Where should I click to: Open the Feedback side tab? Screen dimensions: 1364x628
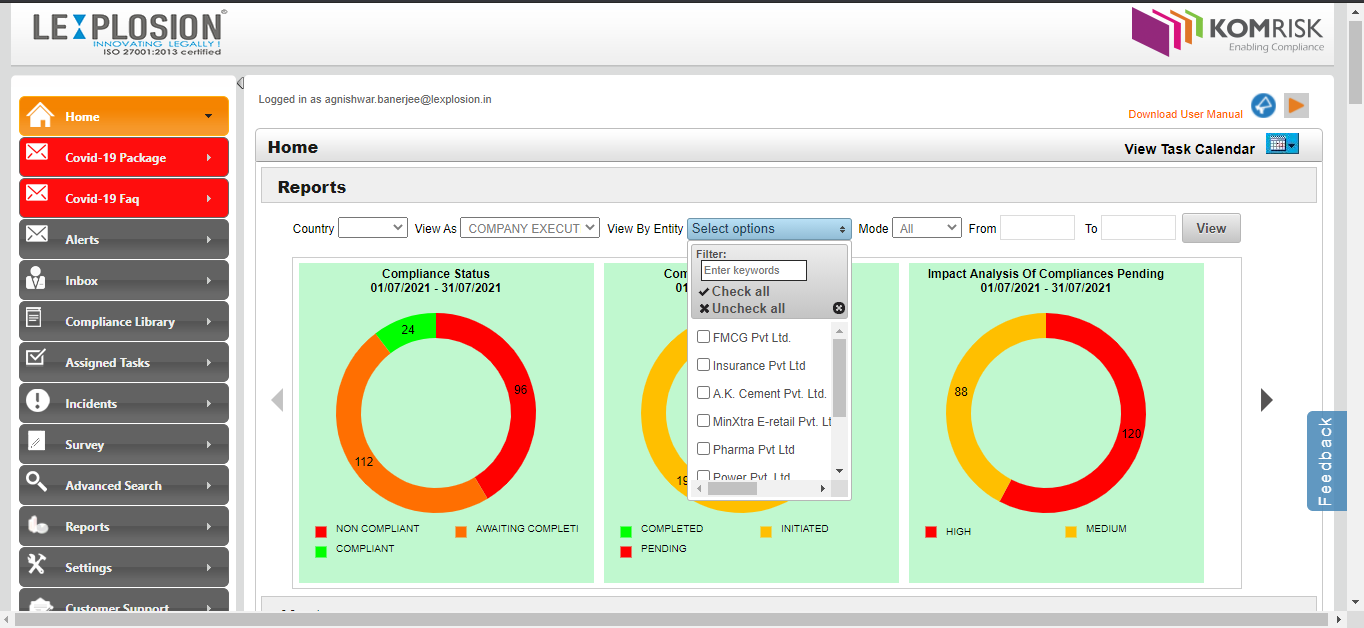pyautogui.click(x=1326, y=461)
